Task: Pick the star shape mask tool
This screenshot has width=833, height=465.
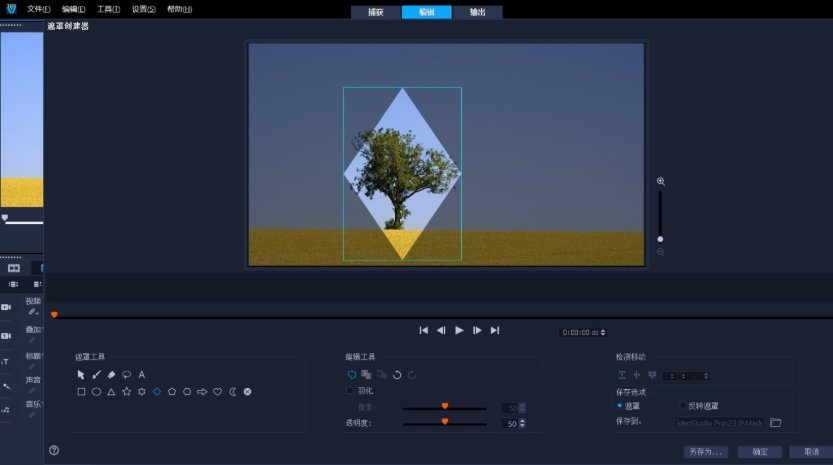Action: (126, 392)
